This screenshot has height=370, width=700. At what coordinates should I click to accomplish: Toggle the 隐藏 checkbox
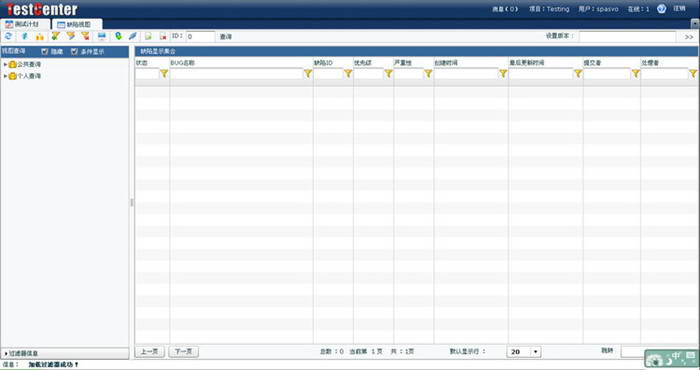(x=45, y=52)
